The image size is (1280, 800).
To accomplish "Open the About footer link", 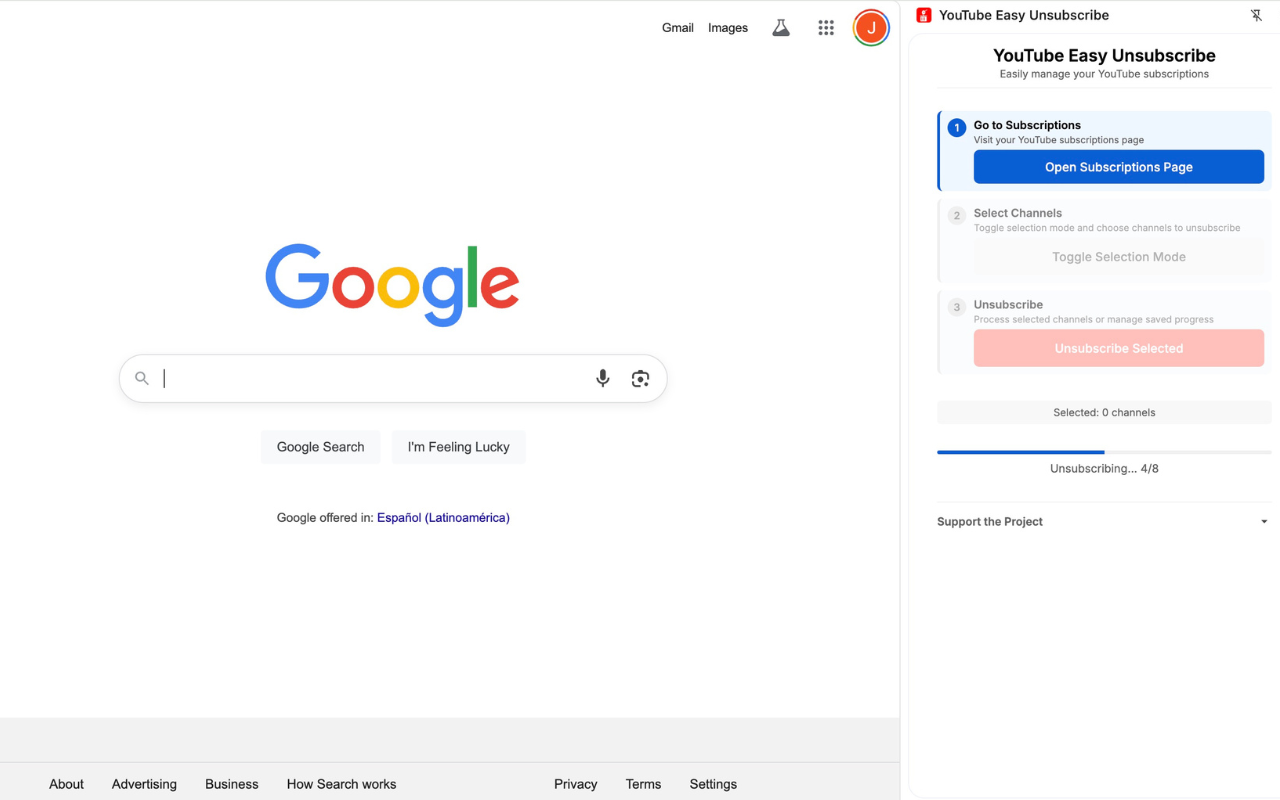I will coord(67,784).
